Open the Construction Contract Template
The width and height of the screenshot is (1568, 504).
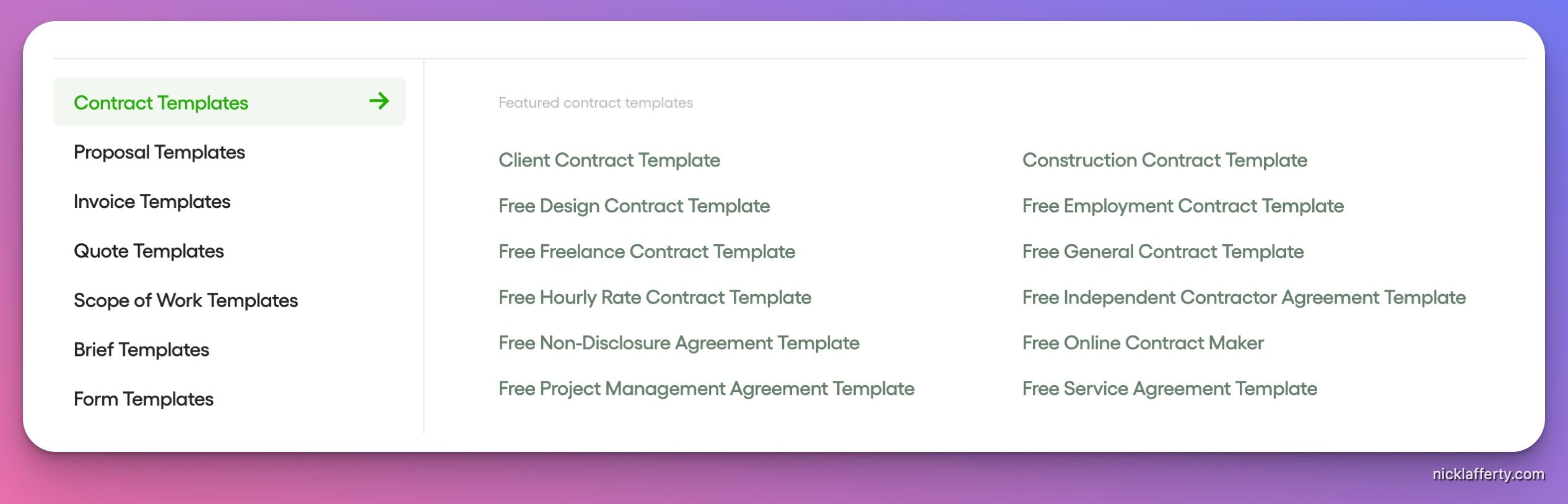pos(1165,160)
